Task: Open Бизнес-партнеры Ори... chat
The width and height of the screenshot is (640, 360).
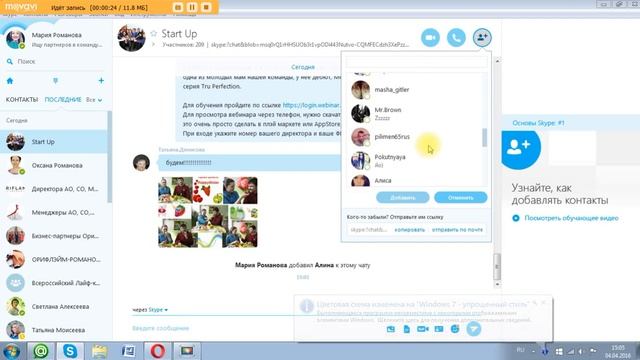Action: click(x=54, y=236)
